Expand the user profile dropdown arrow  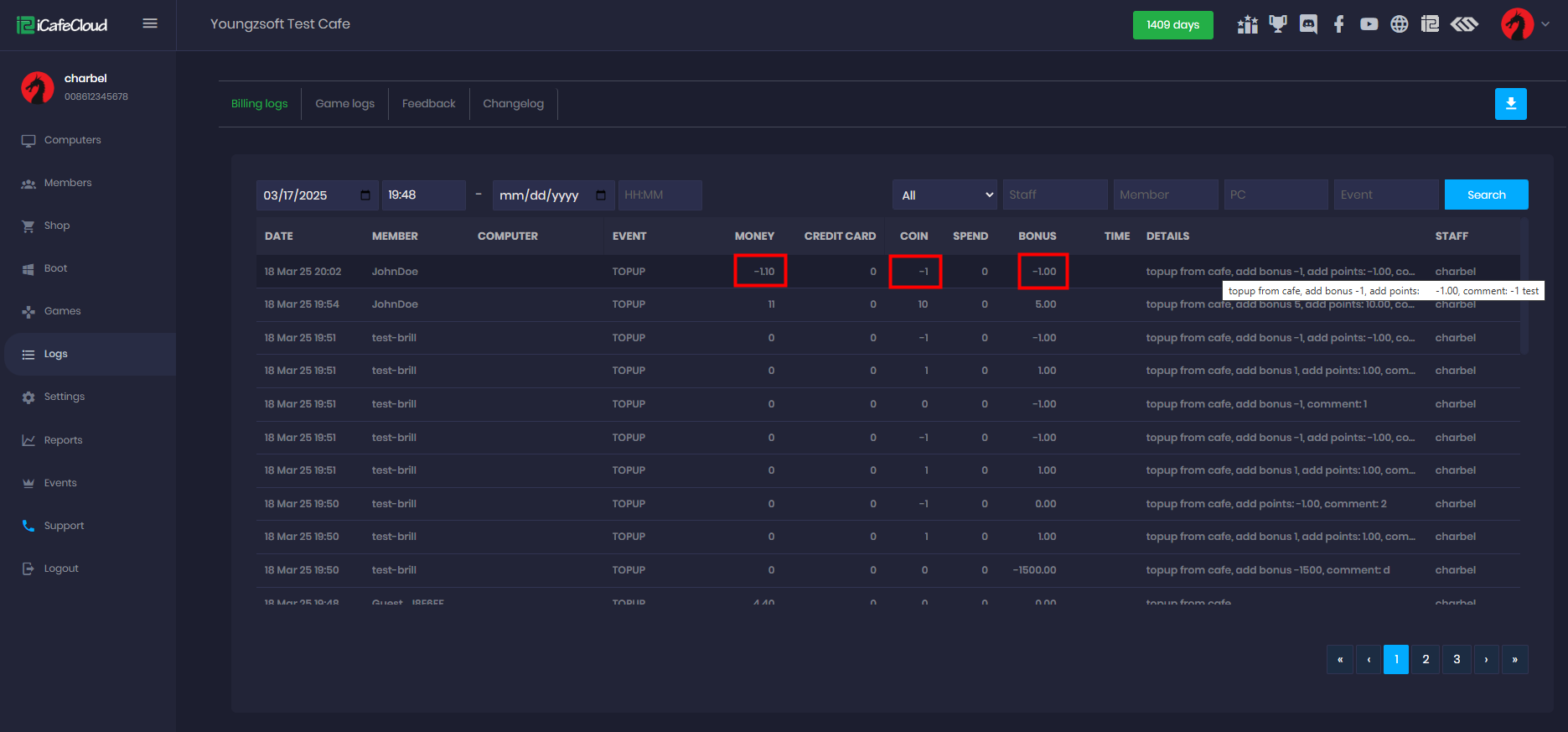tap(1545, 24)
